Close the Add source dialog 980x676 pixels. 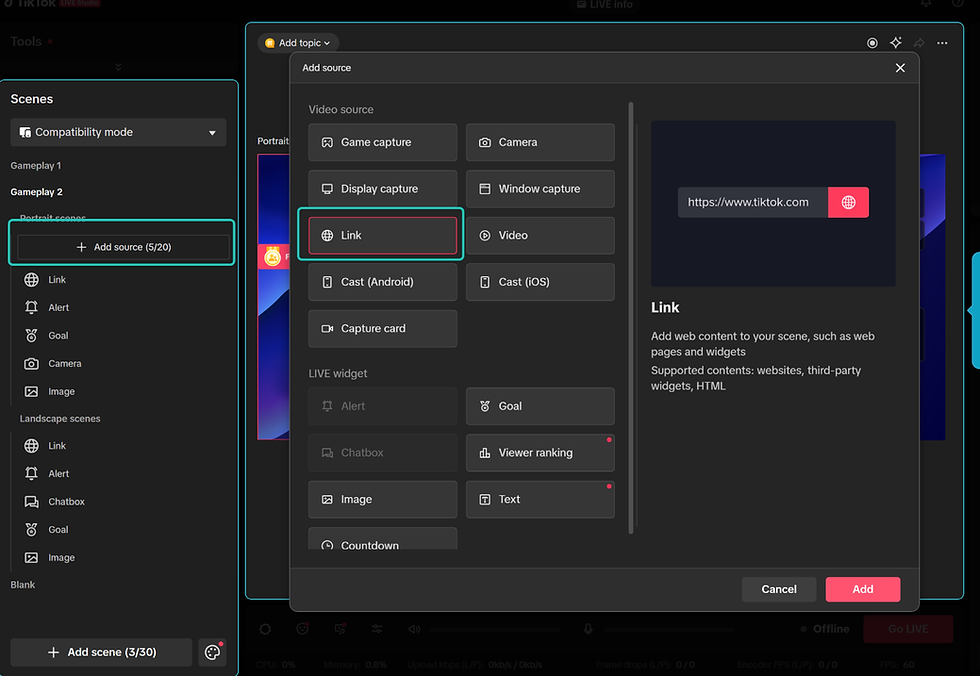coord(900,67)
